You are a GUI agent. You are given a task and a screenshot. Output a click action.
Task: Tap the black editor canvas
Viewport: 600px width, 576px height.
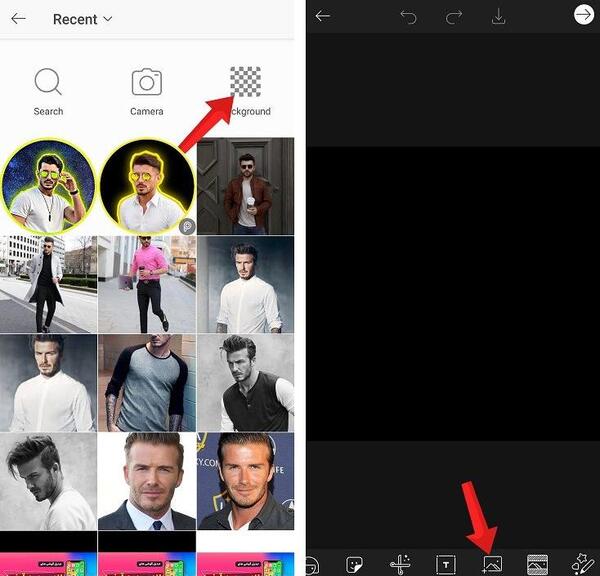(x=453, y=294)
